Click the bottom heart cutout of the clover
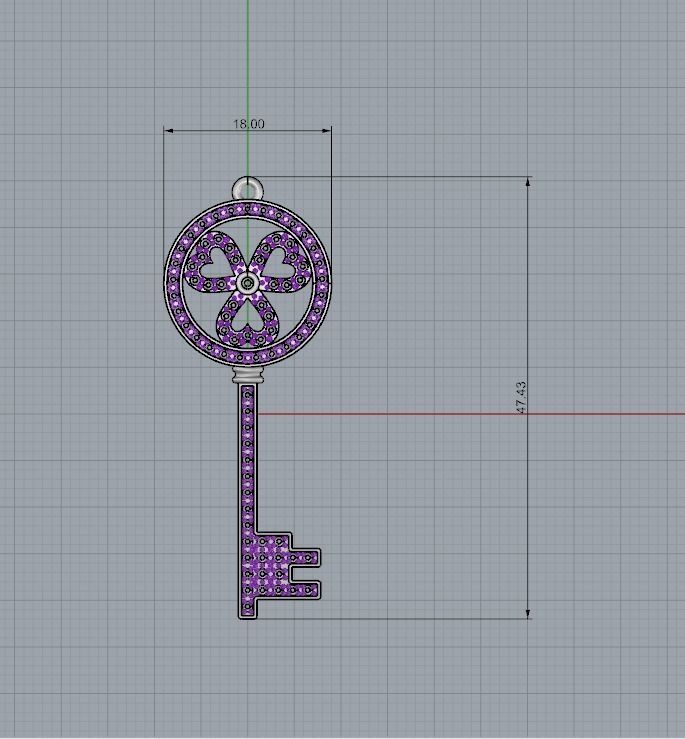685x739 pixels. tap(247, 319)
